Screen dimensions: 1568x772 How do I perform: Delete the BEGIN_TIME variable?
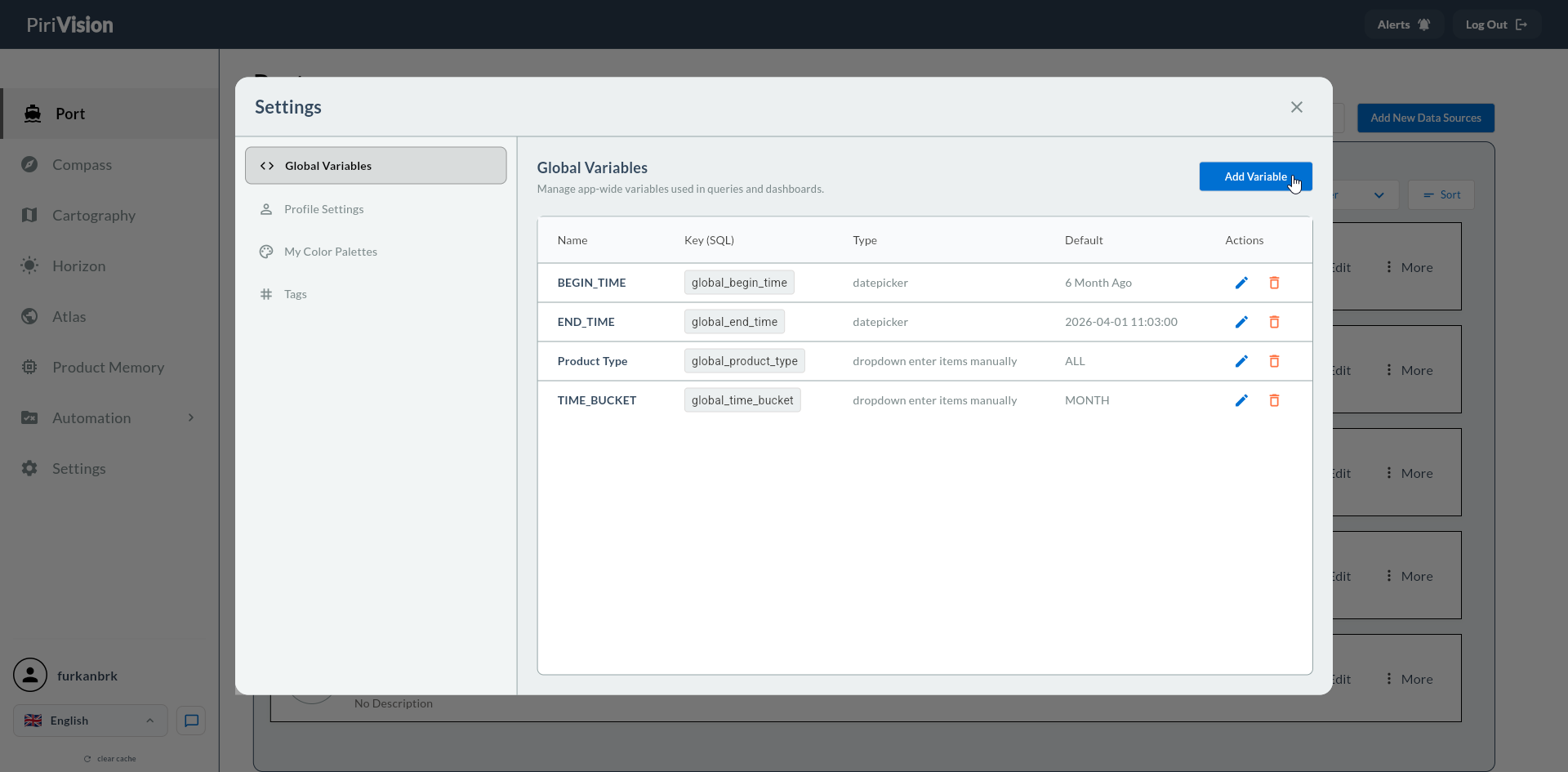[1274, 283]
